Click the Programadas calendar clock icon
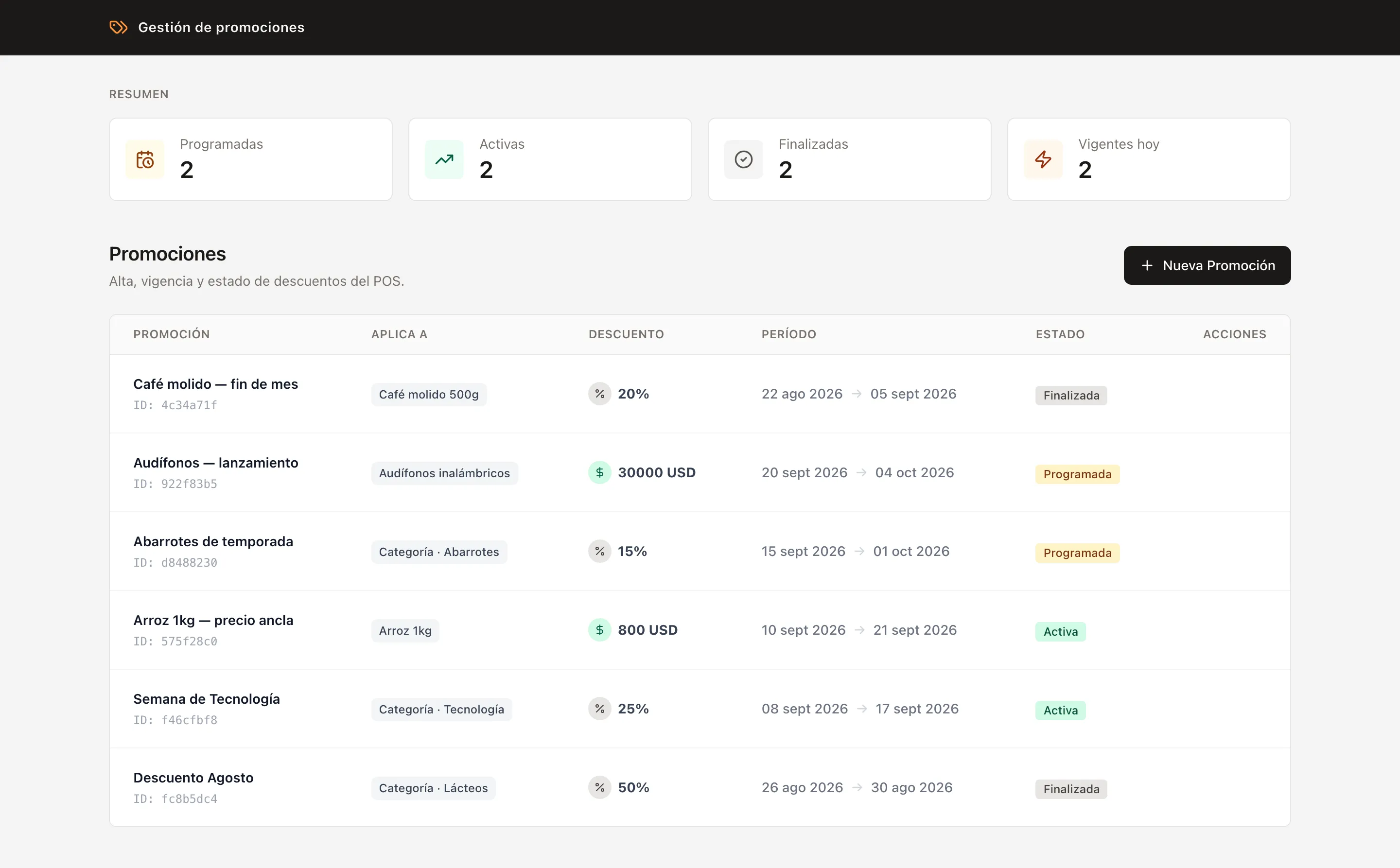The width and height of the screenshot is (1400, 868). (x=145, y=159)
